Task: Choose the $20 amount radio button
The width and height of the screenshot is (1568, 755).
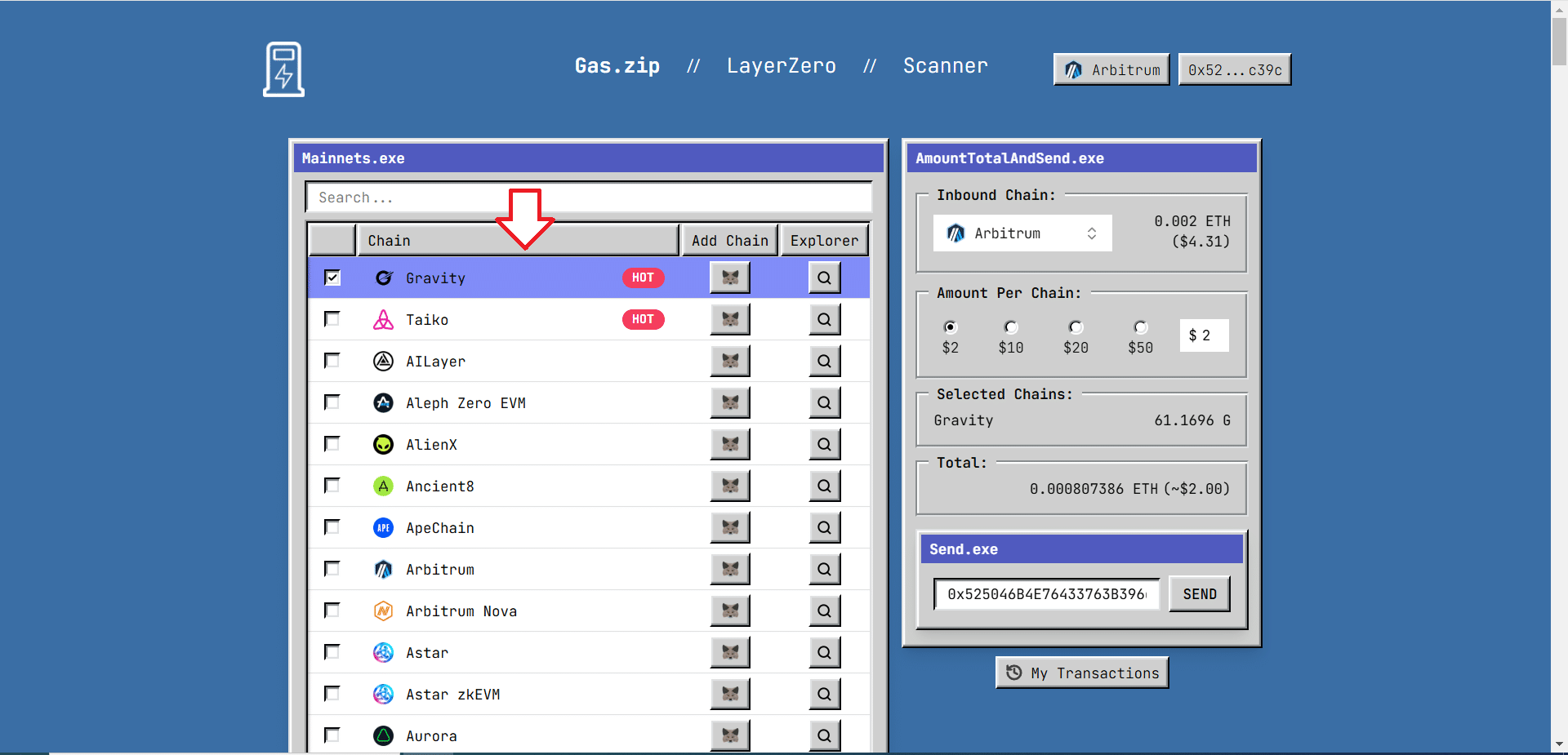Action: pos(1076,327)
